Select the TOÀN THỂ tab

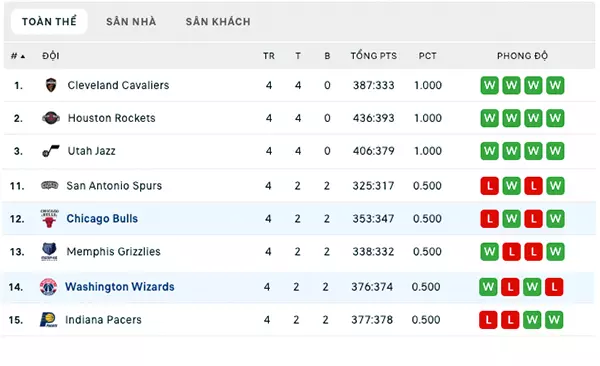(49, 21)
